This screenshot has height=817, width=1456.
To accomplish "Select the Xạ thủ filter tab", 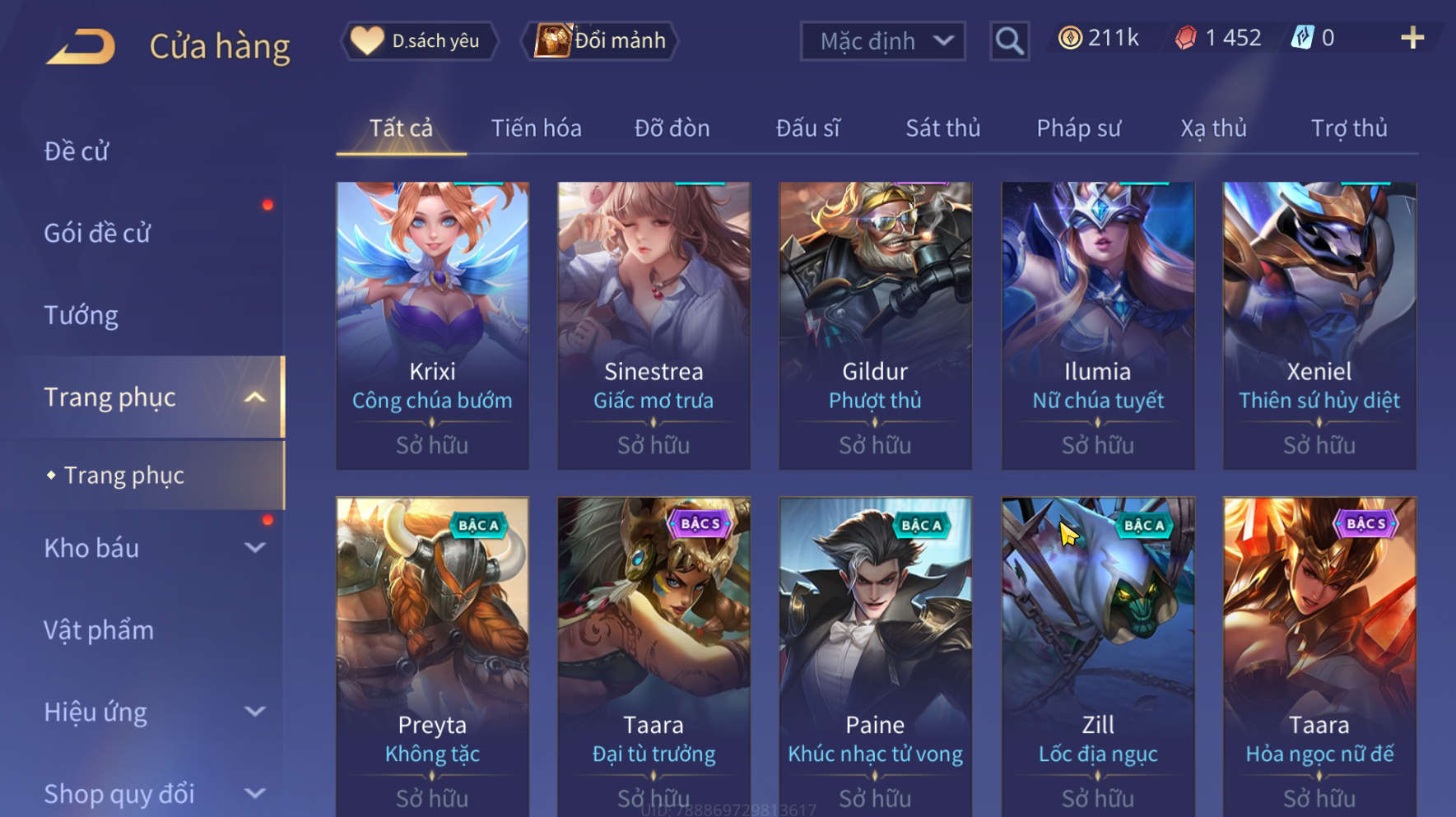I will point(1213,128).
